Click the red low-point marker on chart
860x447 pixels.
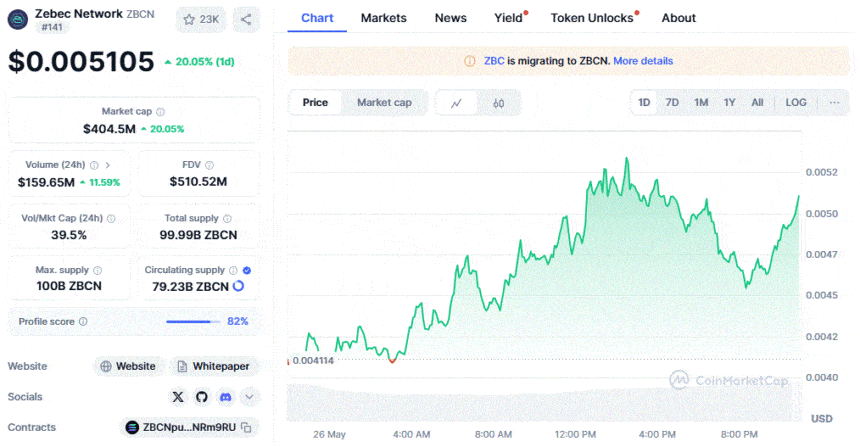[x=392, y=361]
